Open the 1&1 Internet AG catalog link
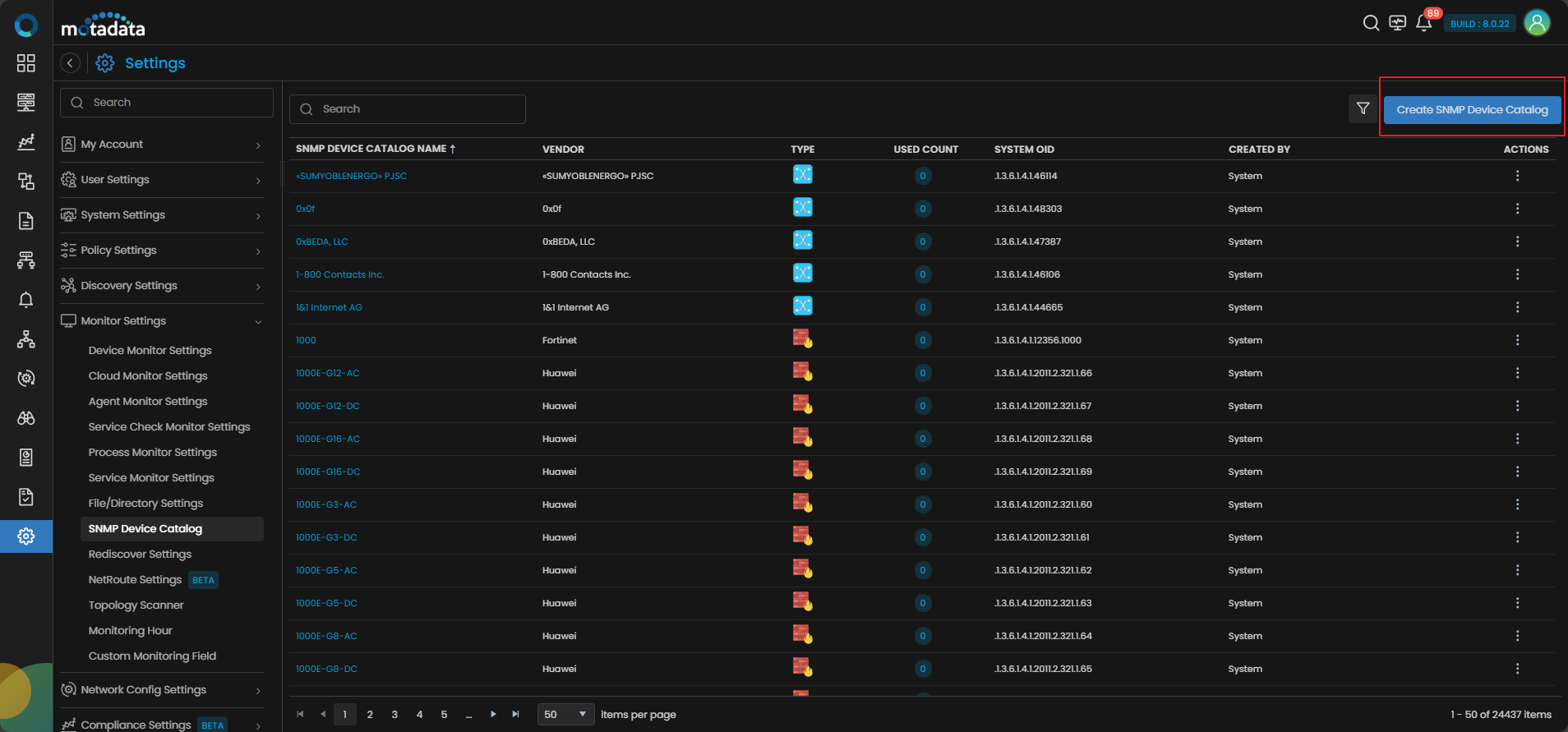 click(x=329, y=307)
